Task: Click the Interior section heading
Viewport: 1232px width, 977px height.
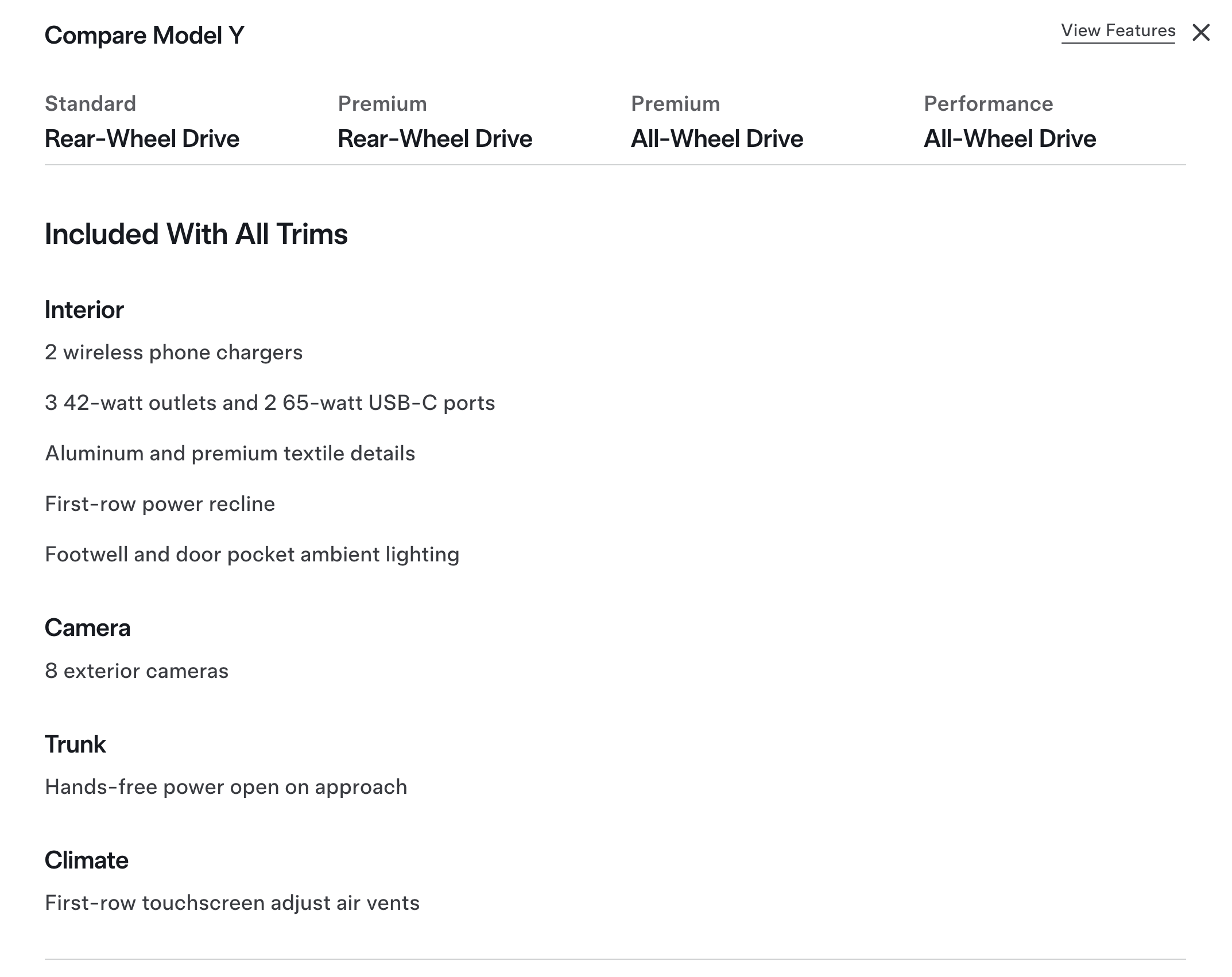Action: 84,310
